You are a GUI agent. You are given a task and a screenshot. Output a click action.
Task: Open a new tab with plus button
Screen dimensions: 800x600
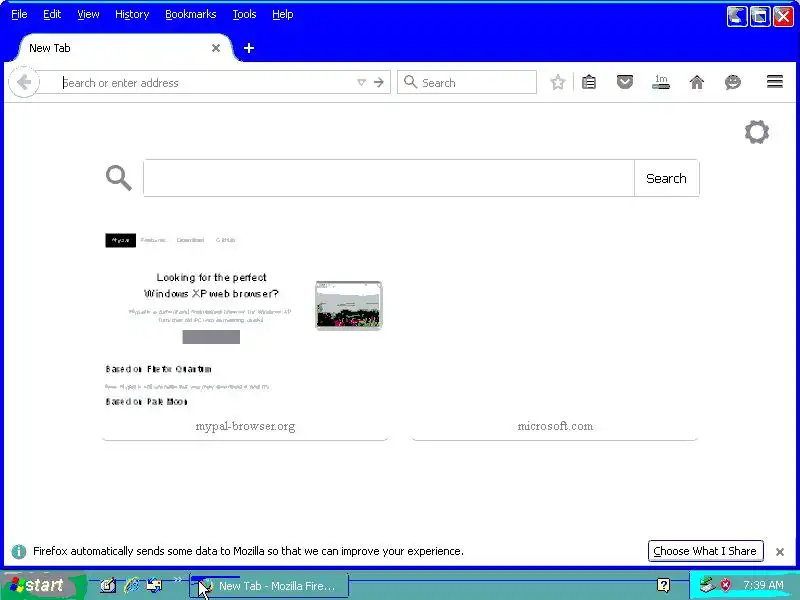pos(248,48)
